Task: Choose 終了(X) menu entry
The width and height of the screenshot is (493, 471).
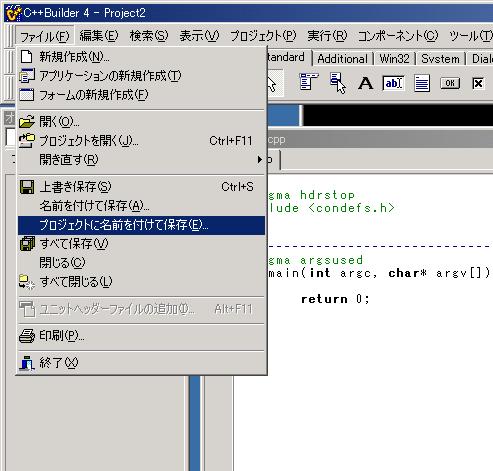Action: click(x=141, y=363)
